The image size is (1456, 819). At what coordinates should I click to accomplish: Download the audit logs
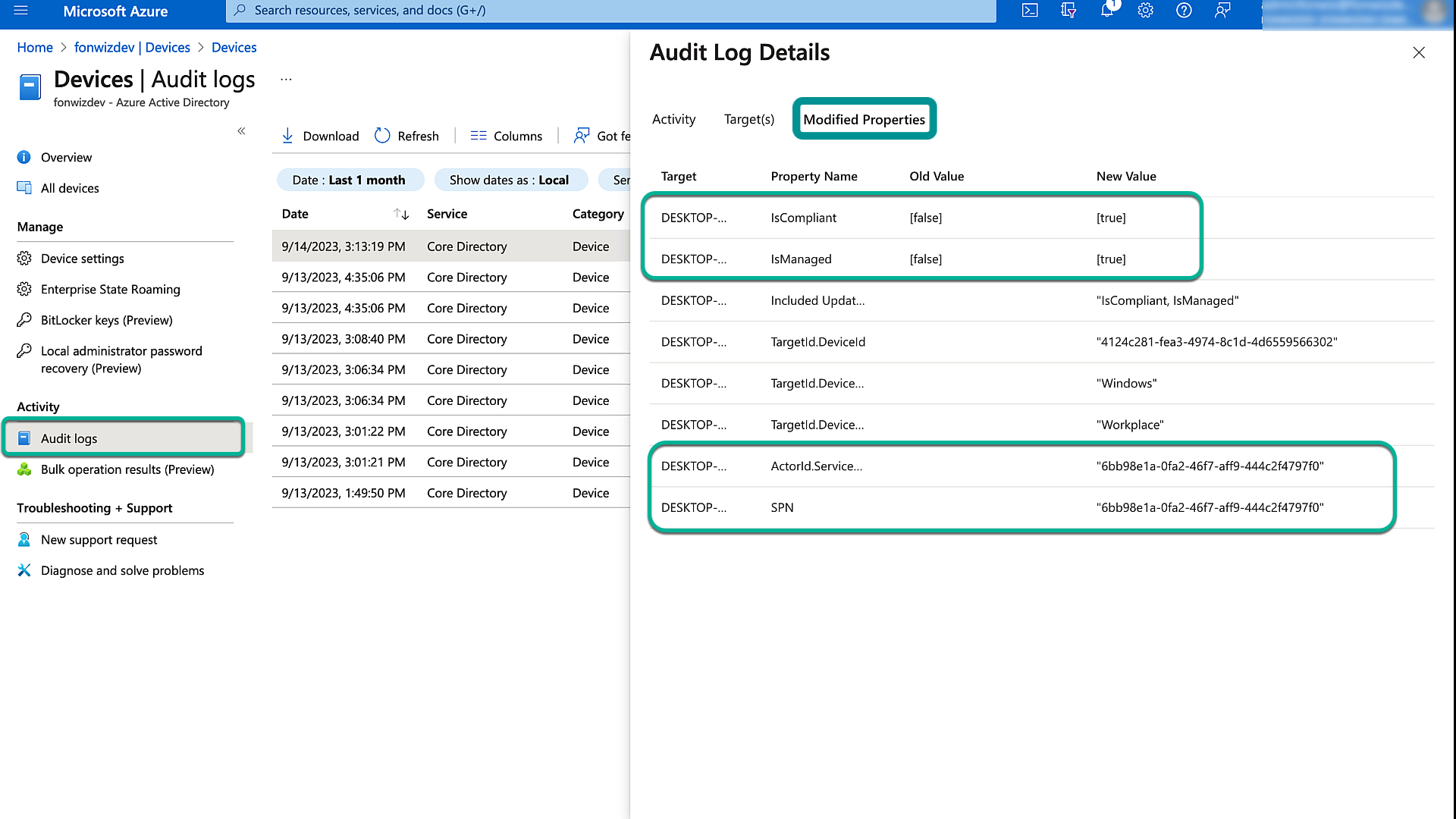(x=320, y=136)
